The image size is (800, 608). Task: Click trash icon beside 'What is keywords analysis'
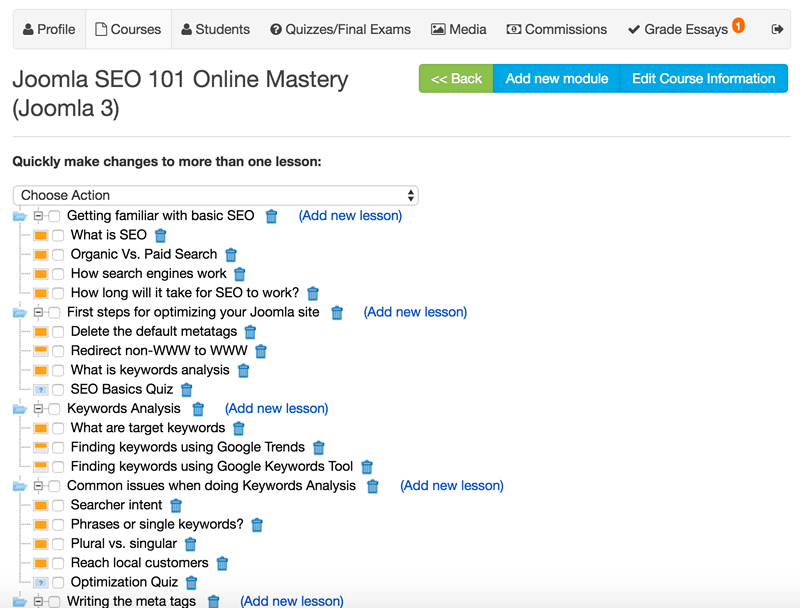coord(243,370)
